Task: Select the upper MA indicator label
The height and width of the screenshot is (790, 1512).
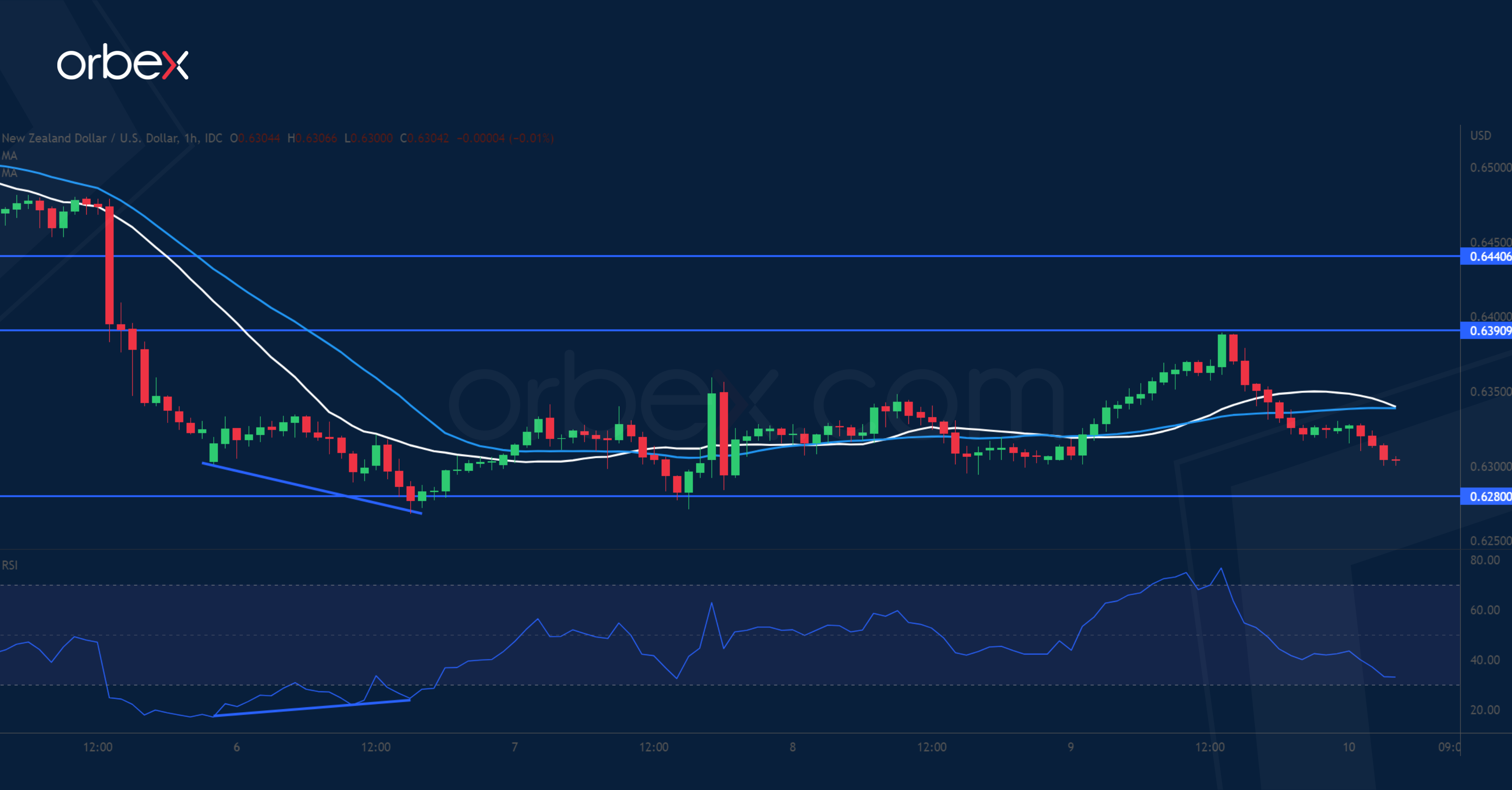Action: point(9,156)
